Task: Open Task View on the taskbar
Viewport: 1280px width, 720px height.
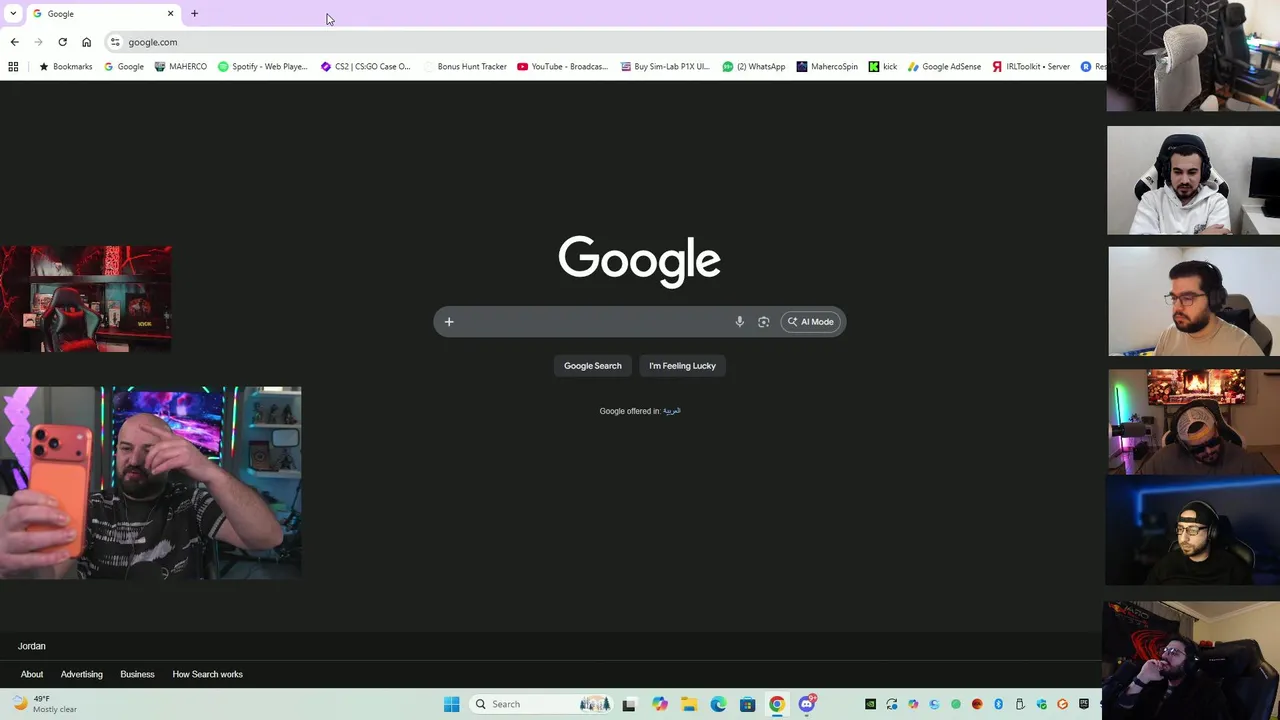Action: click(x=629, y=704)
